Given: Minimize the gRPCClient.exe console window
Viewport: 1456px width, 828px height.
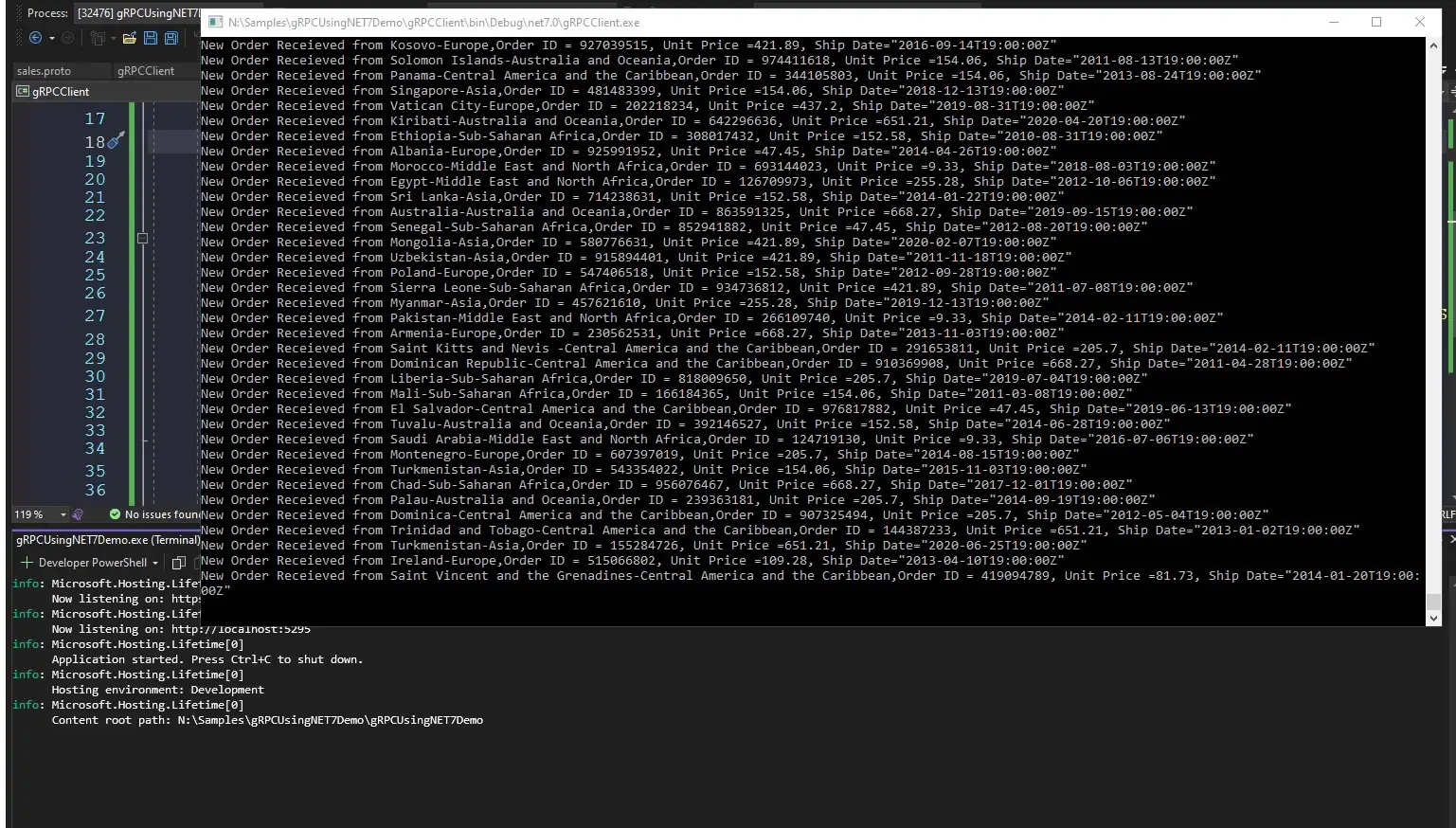Looking at the screenshot, I should [x=1333, y=22].
